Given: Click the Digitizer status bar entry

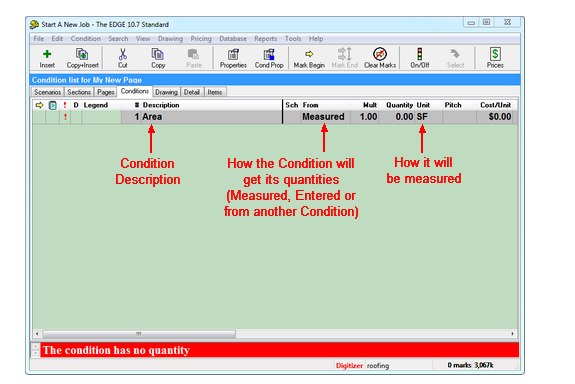Looking at the screenshot, I should [349, 366].
